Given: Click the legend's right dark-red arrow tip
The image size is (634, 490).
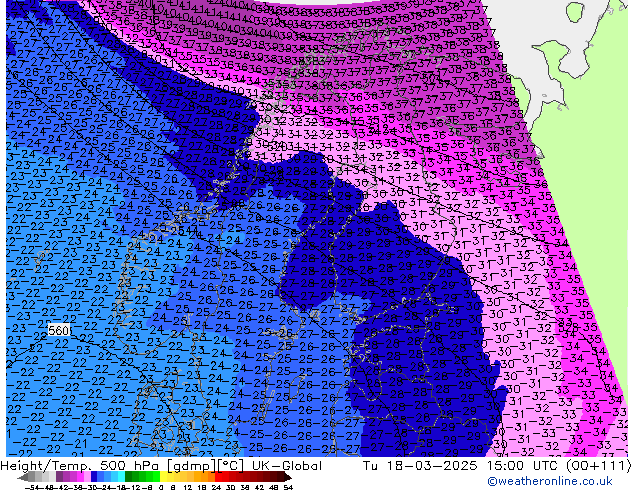Looking at the screenshot, I should 290,478.
